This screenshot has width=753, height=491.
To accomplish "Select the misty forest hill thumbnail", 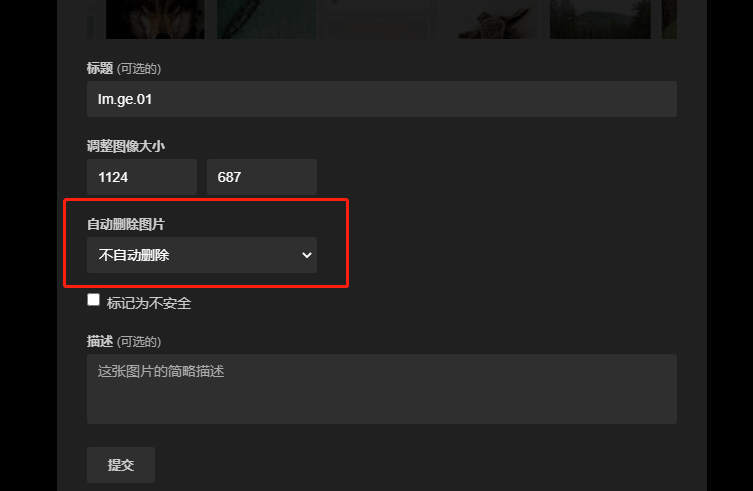I will (x=600, y=19).
